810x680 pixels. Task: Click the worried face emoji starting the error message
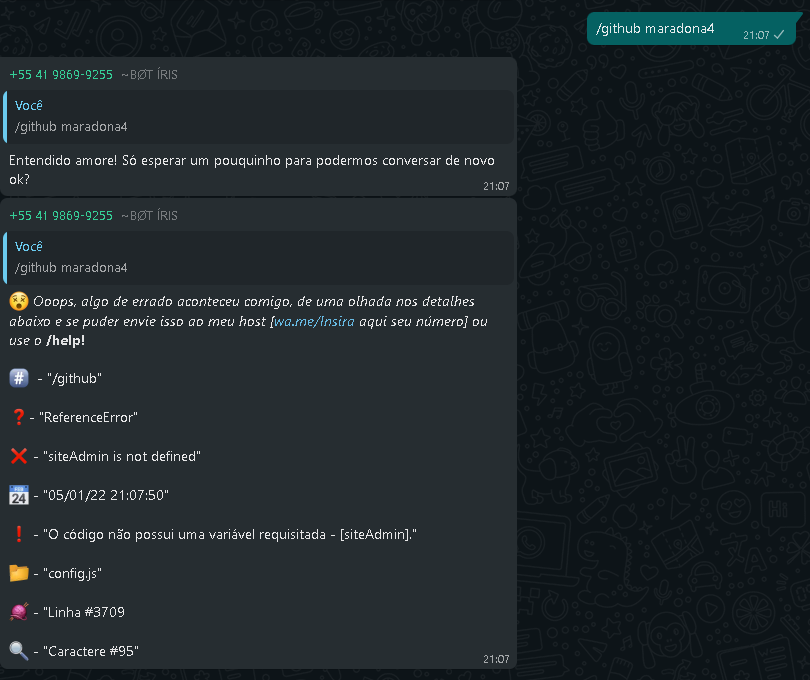click(18, 301)
